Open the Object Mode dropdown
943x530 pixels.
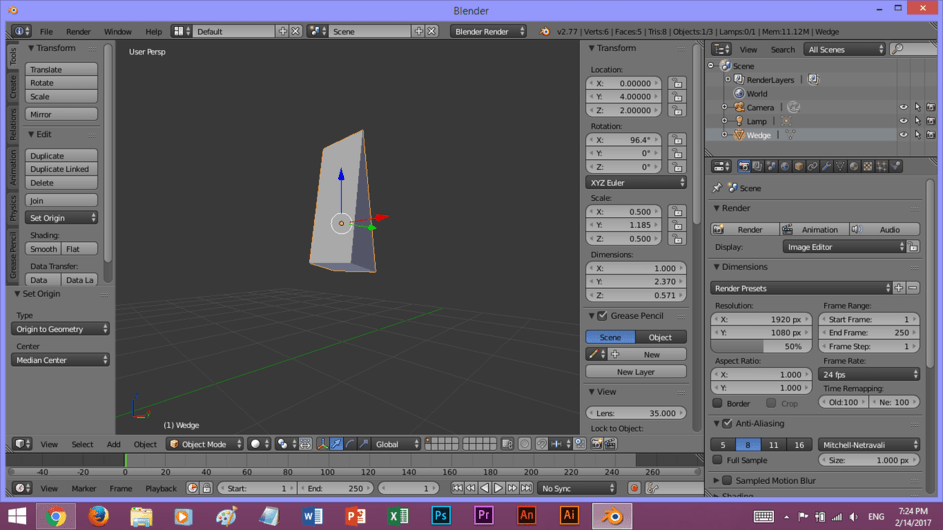(204, 444)
